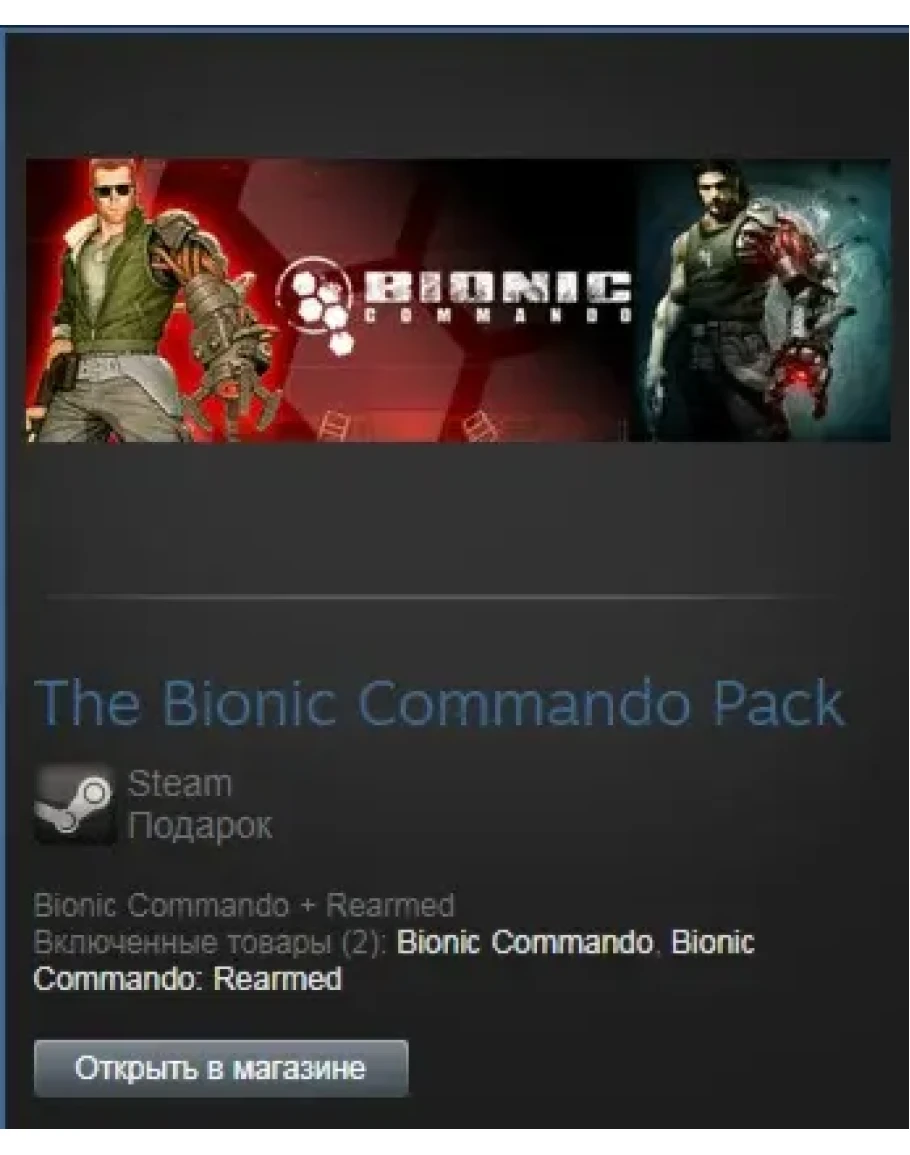
Task: Click the word 'COMMANDO' under the banner logo
Action: click(498, 315)
